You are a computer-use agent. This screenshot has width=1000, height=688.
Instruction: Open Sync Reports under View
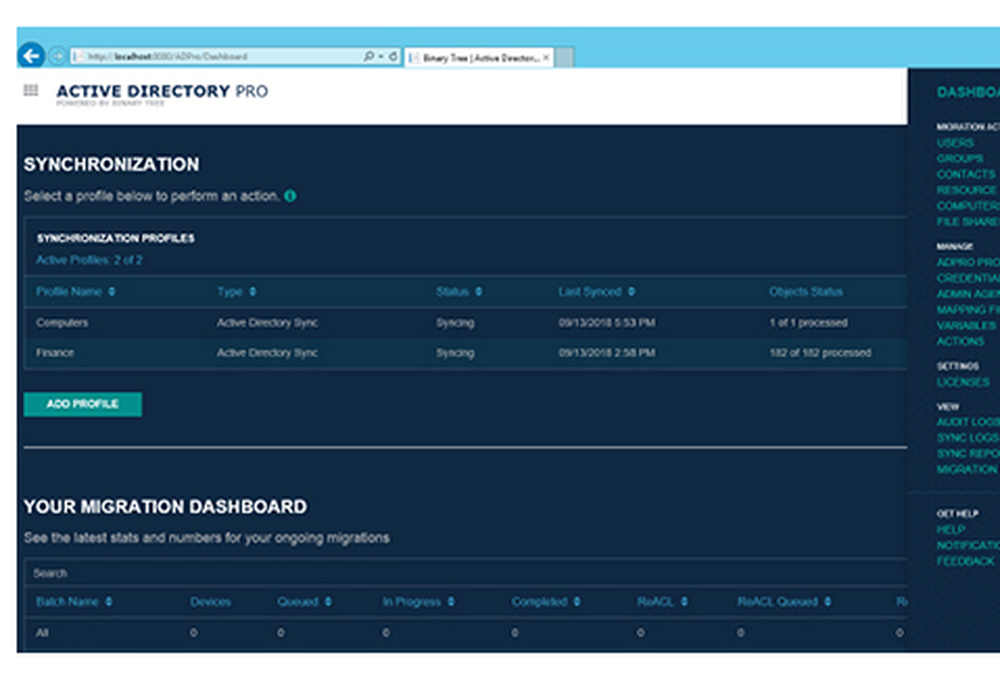click(968, 453)
